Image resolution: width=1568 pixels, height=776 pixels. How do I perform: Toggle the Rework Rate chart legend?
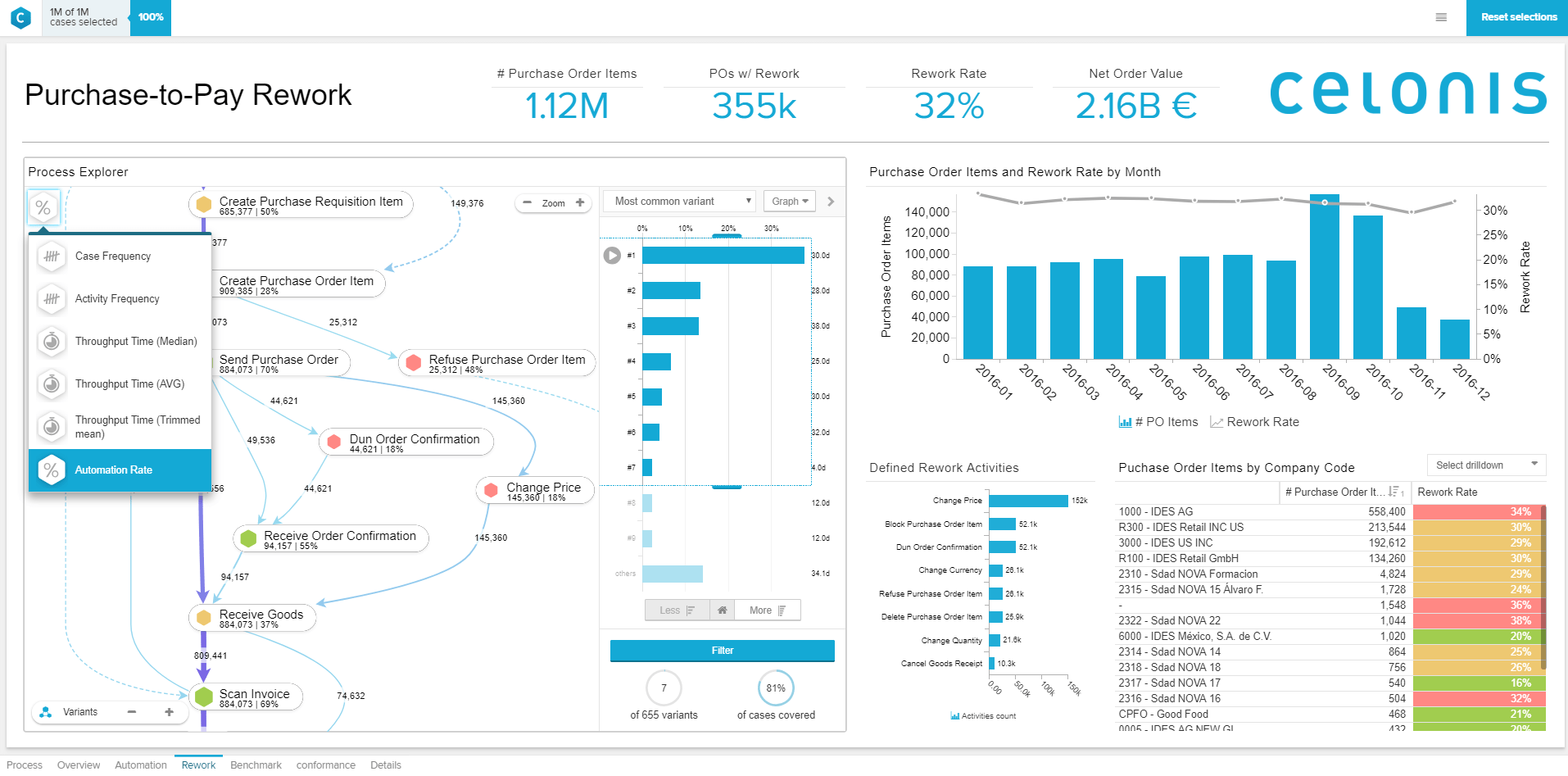pos(1254,422)
